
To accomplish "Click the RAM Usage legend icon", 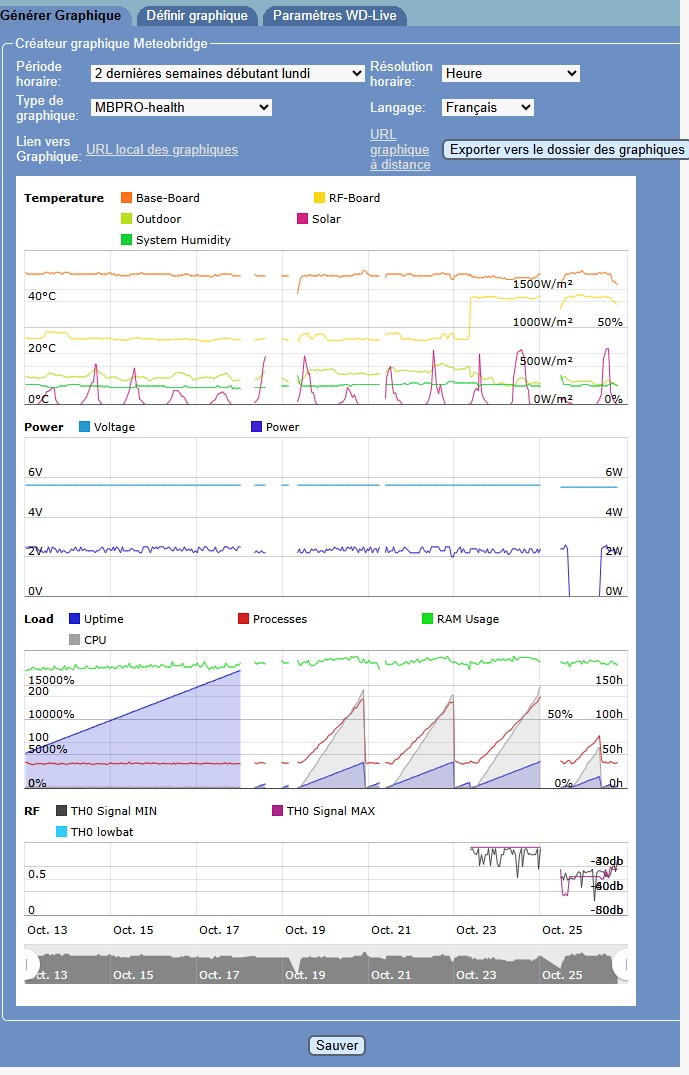I will (428, 619).
